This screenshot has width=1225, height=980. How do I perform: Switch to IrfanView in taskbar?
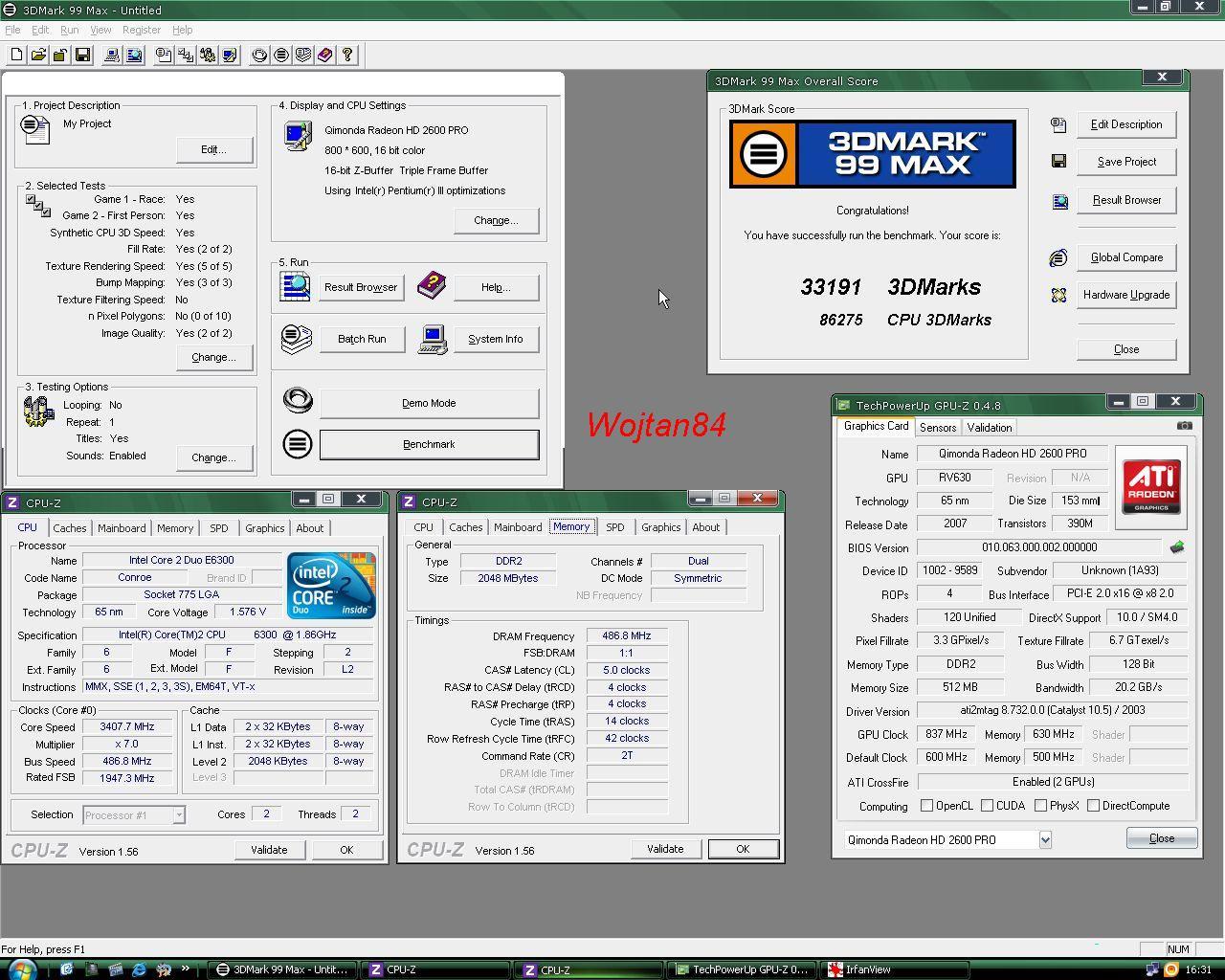click(897, 969)
